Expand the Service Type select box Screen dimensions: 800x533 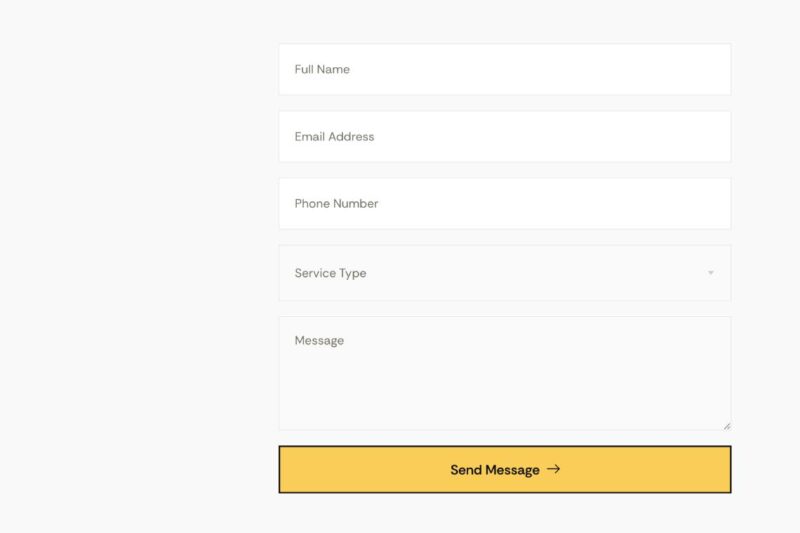tap(504, 273)
